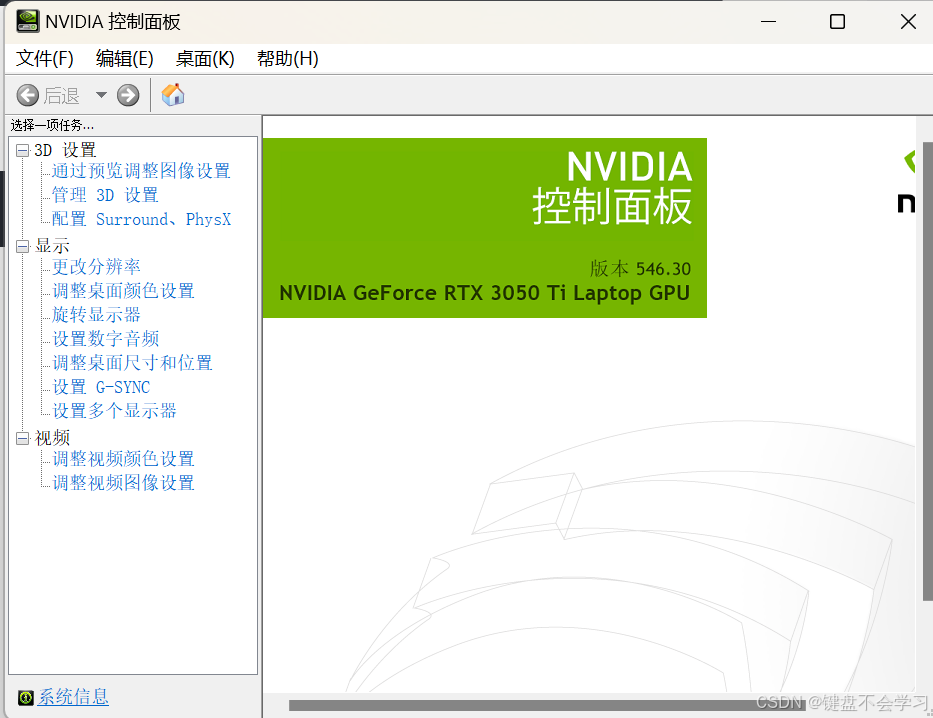The height and width of the screenshot is (718, 933).
Task: Click the 版本 546.30 text
Action: [640, 269]
